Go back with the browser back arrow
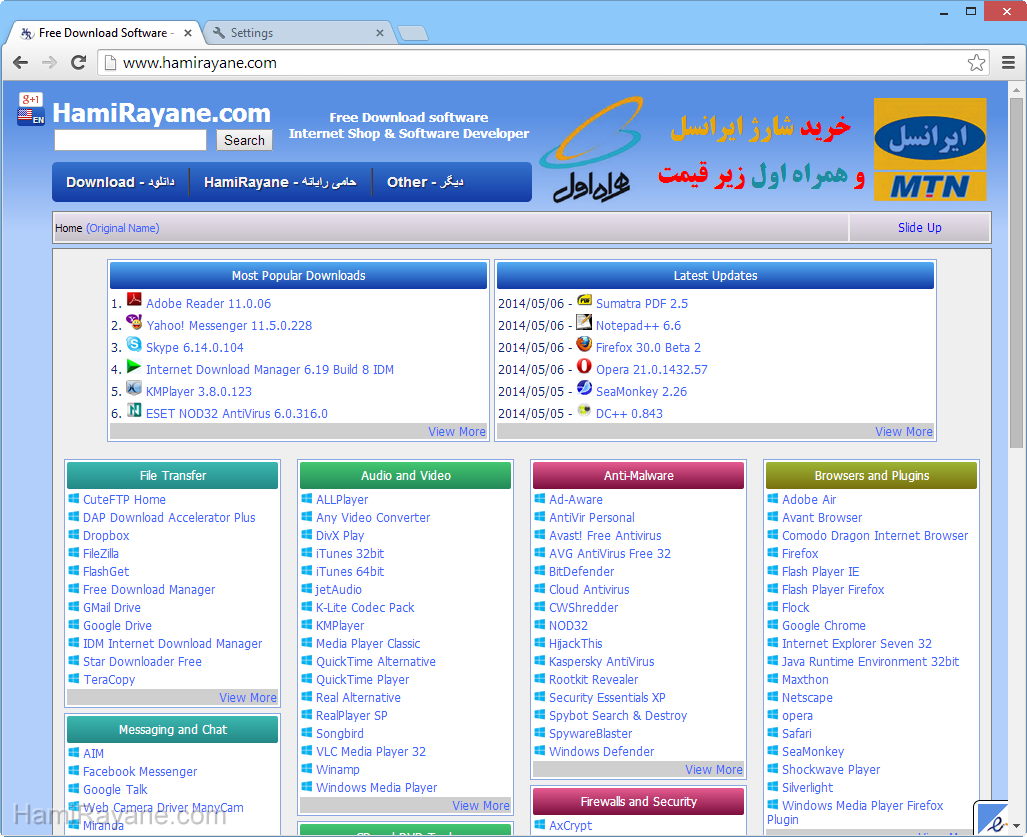 pyautogui.click(x=20, y=63)
